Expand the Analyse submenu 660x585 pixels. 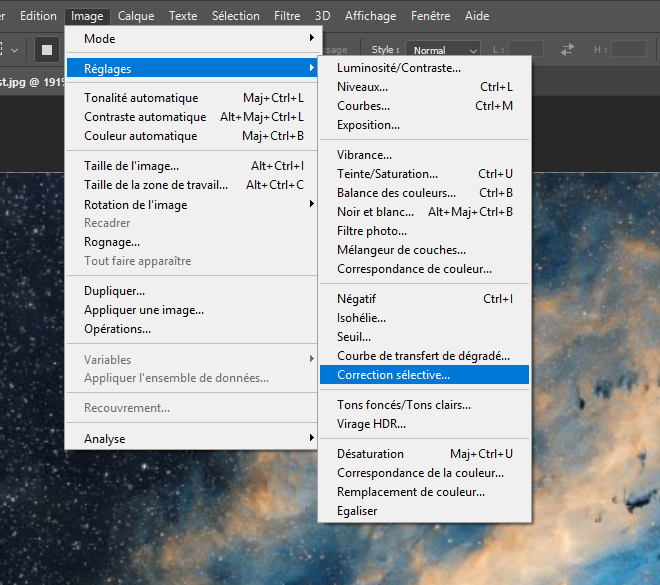192,439
